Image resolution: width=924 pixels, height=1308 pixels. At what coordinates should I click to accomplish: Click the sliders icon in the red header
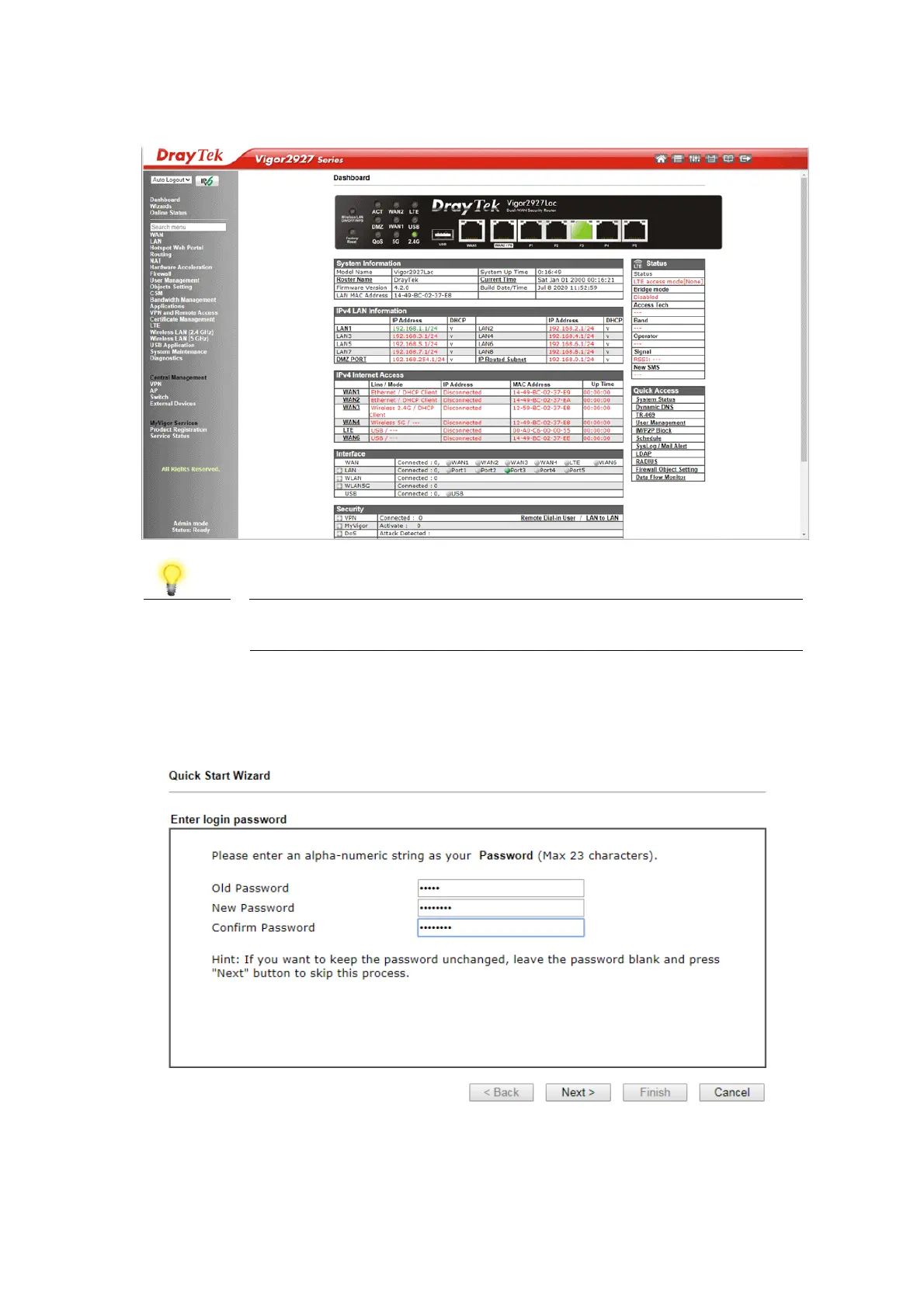tap(695, 158)
